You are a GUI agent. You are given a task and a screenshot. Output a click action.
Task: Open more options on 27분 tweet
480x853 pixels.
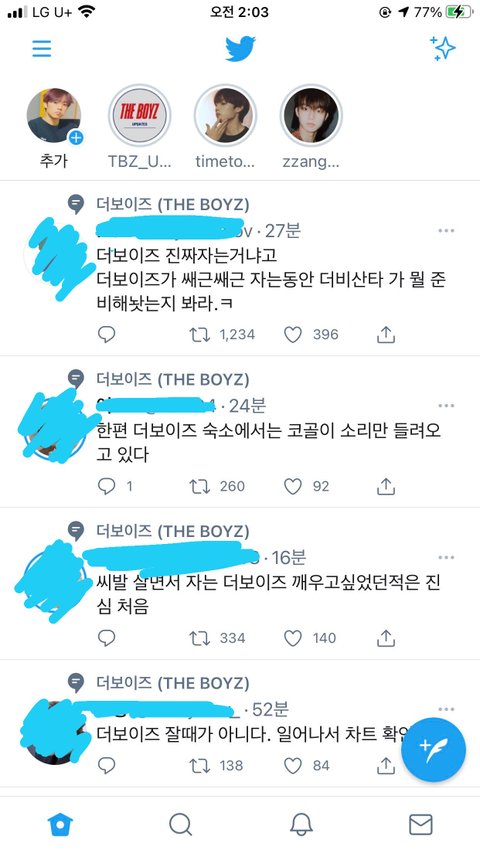[446, 231]
